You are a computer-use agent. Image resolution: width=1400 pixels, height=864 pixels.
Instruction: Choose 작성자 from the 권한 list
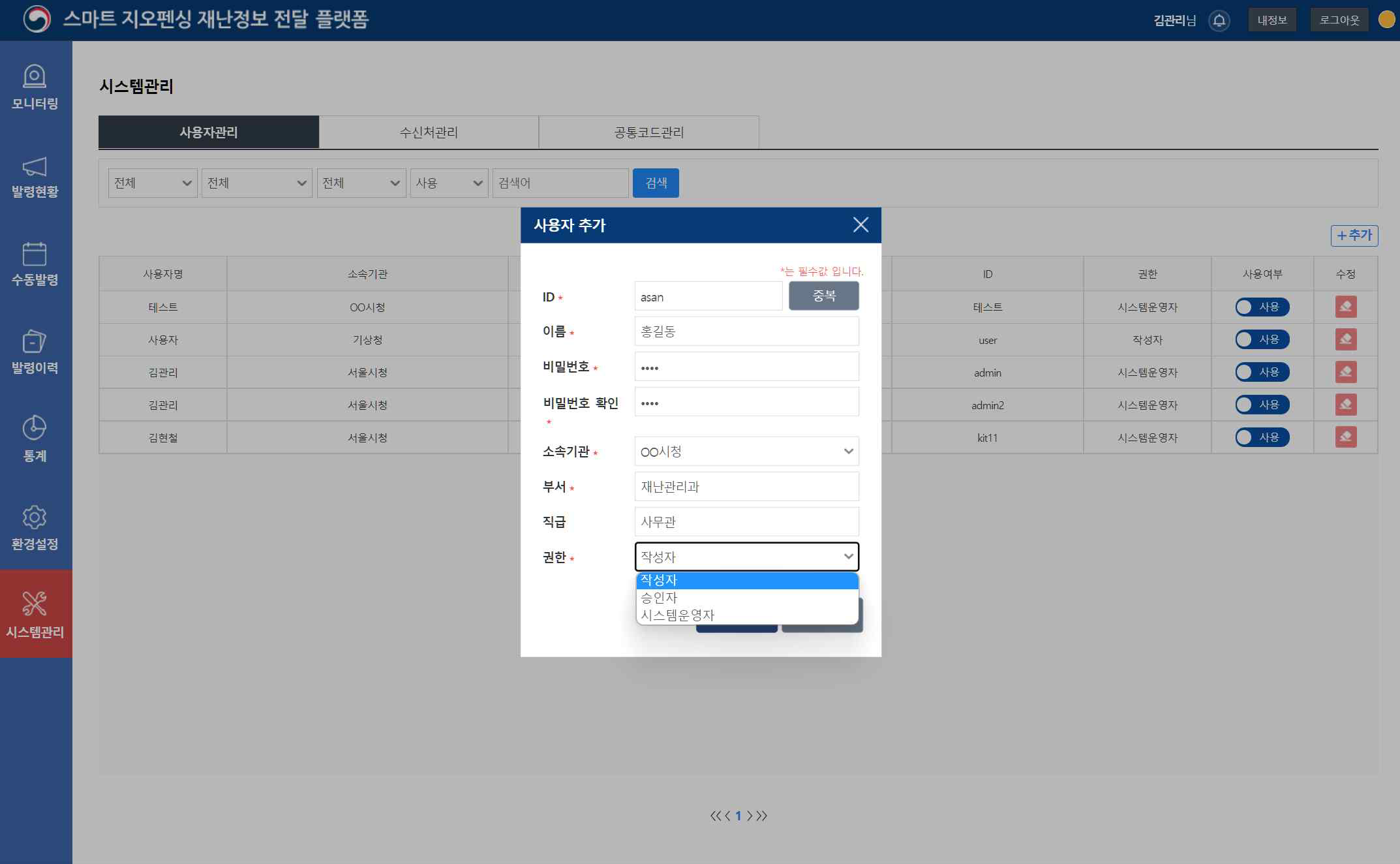[746, 580]
